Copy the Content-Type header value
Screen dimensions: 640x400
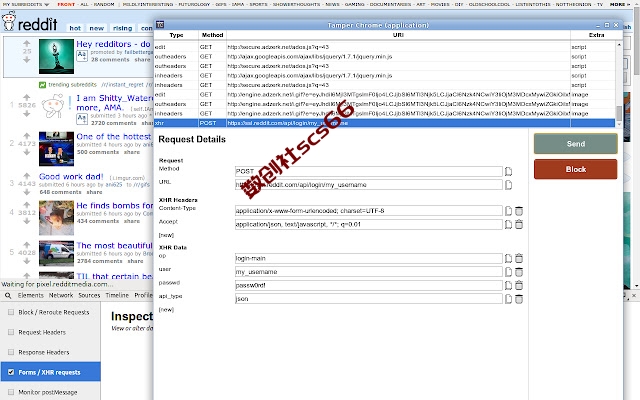click(508, 211)
